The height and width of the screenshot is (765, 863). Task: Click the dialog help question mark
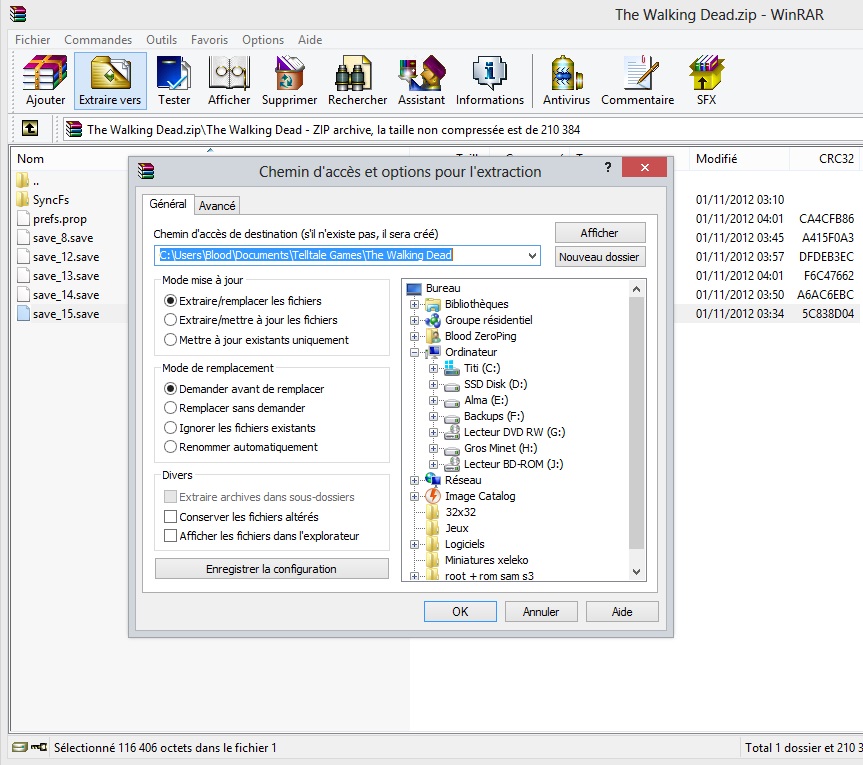pyautogui.click(x=608, y=167)
